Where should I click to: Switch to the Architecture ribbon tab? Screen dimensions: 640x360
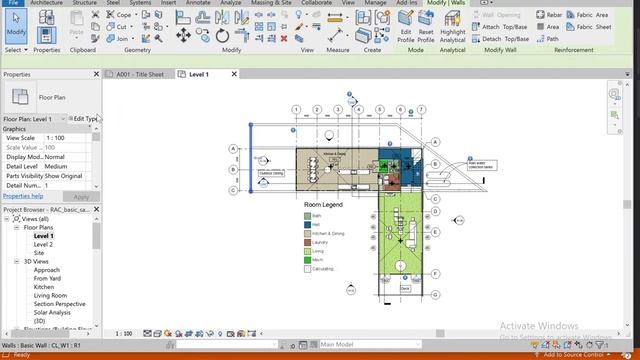[47, 3]
